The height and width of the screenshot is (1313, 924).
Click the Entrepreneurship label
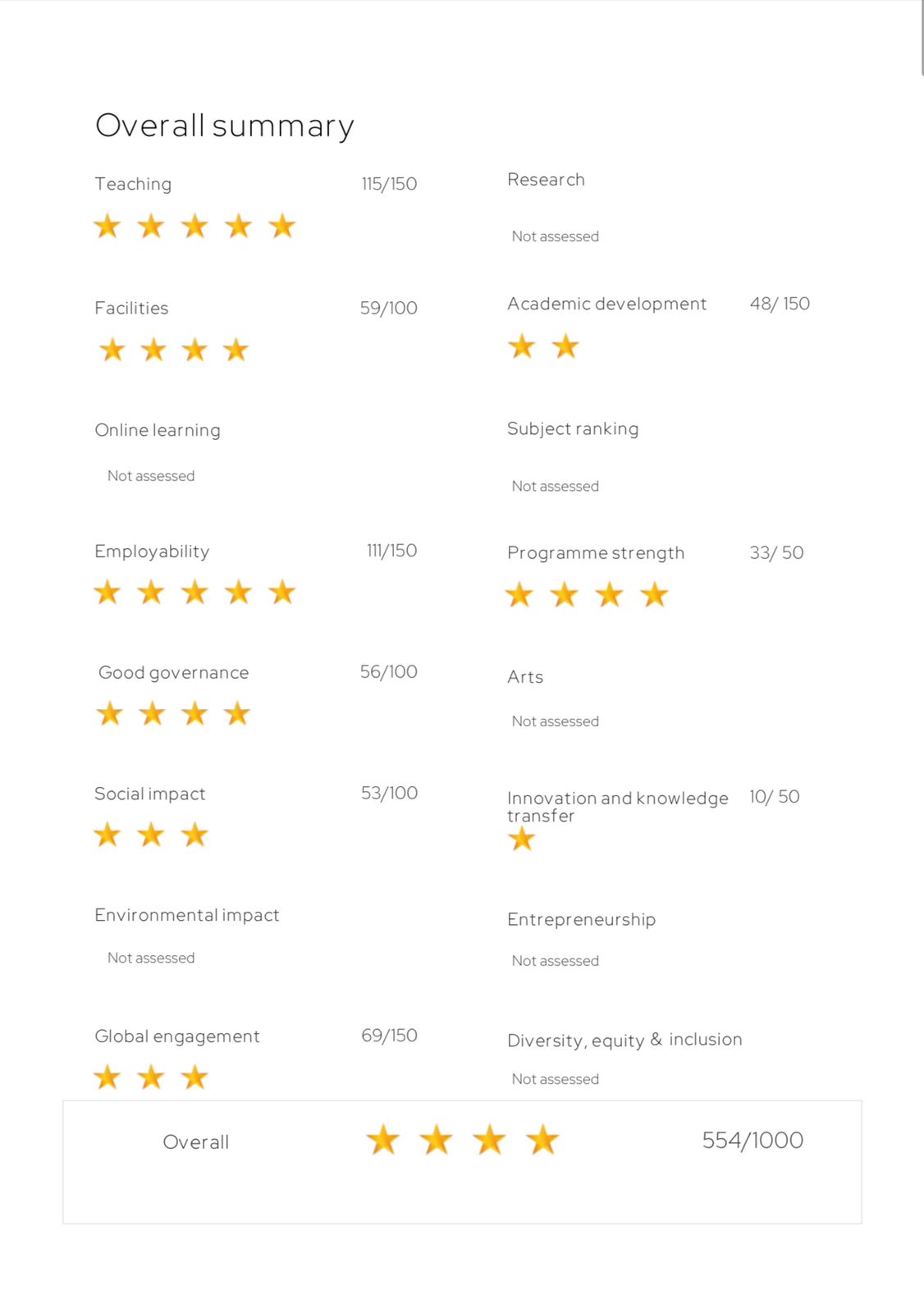tap(581, 919)
